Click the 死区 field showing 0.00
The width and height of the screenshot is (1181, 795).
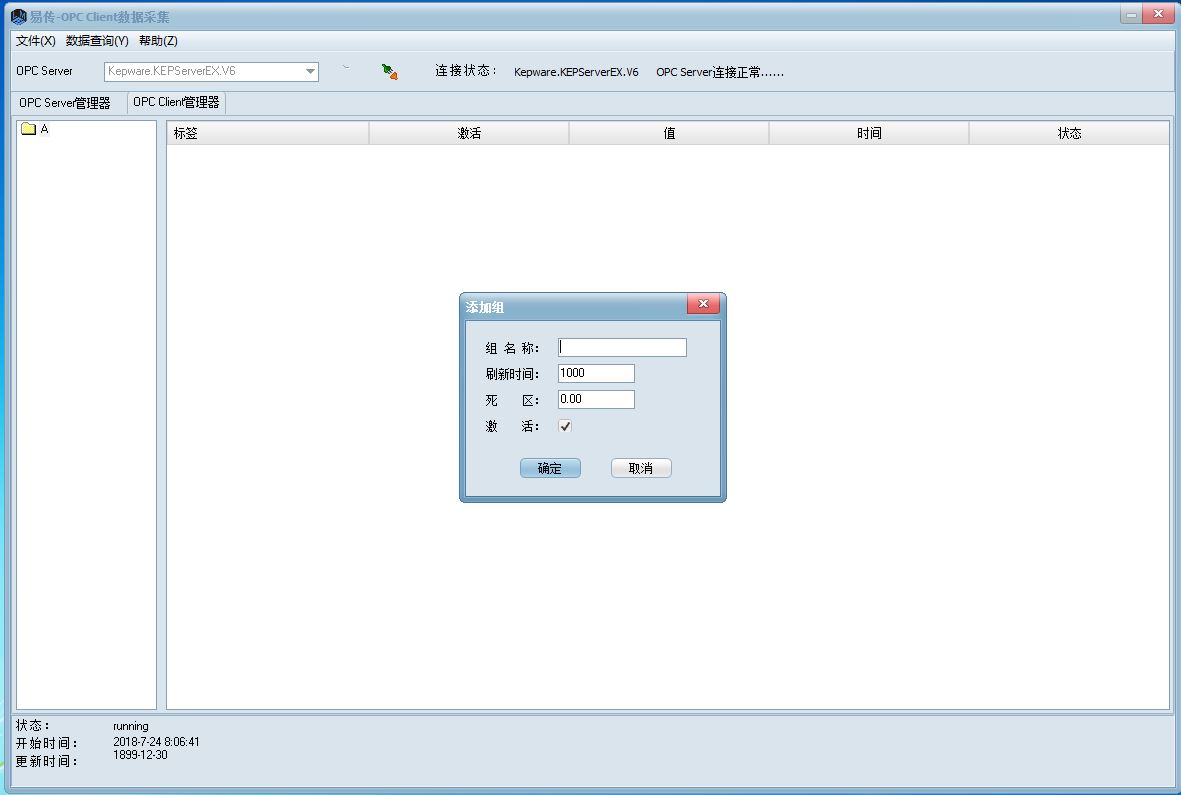tap(596, 399)
